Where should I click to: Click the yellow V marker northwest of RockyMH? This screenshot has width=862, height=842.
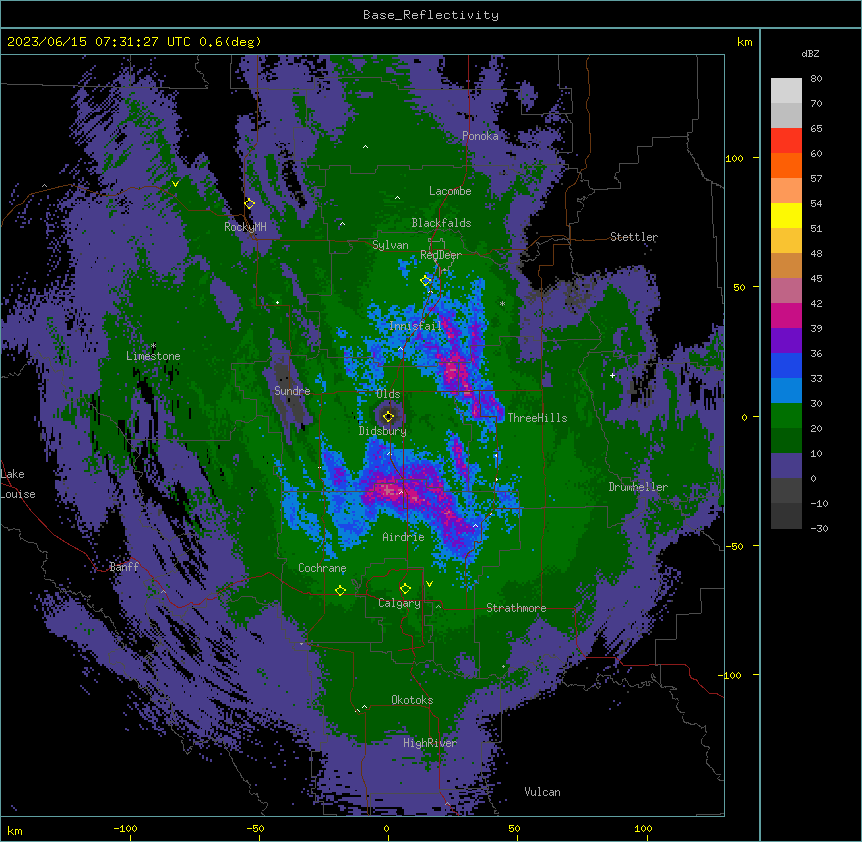175,184
